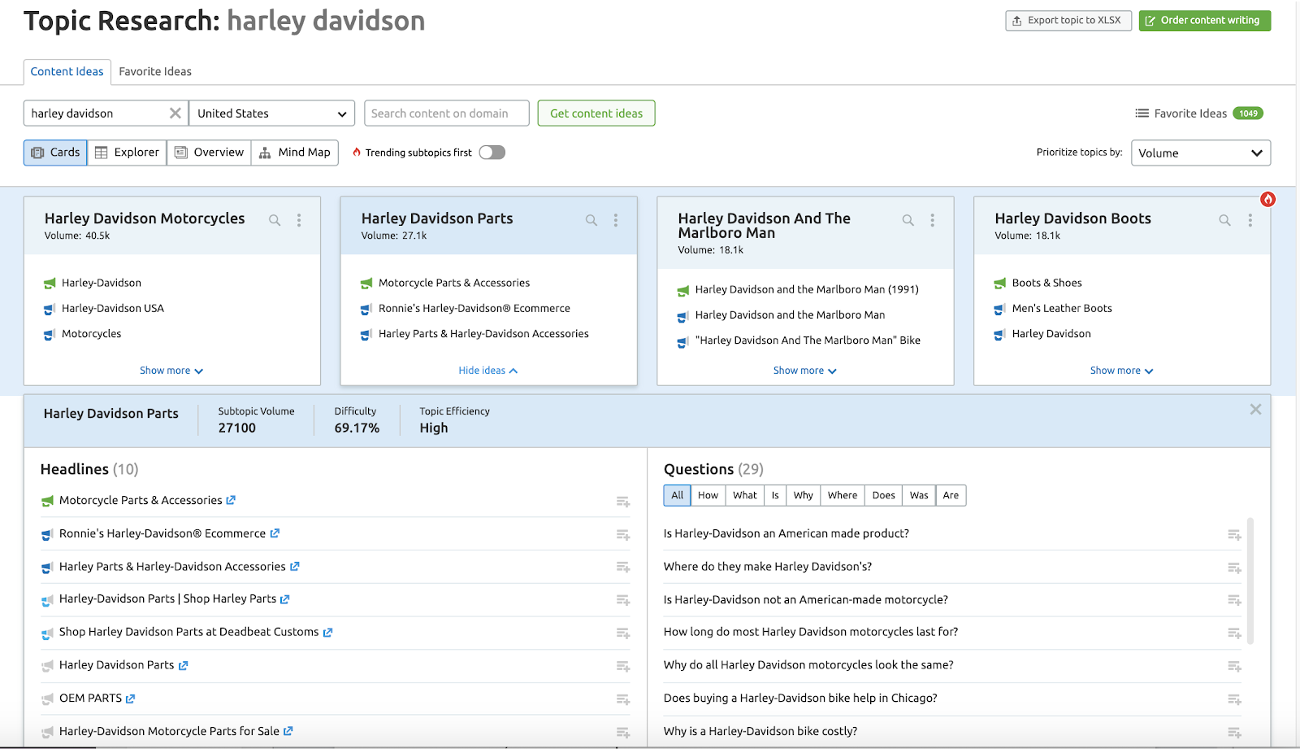The height and width of the screenshot is (750, 1300).
Task: Favorite the Chicago bike question
Action: (1235, 699)
